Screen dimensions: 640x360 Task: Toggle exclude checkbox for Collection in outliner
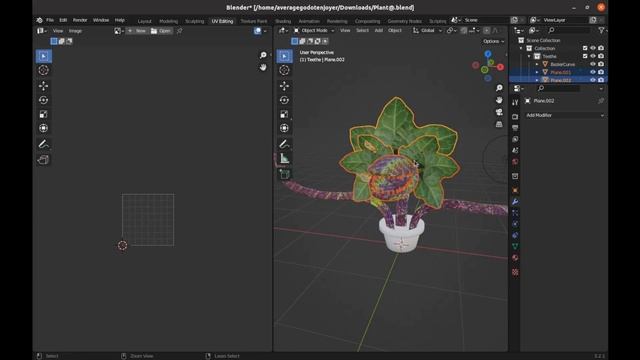(585, 48)
